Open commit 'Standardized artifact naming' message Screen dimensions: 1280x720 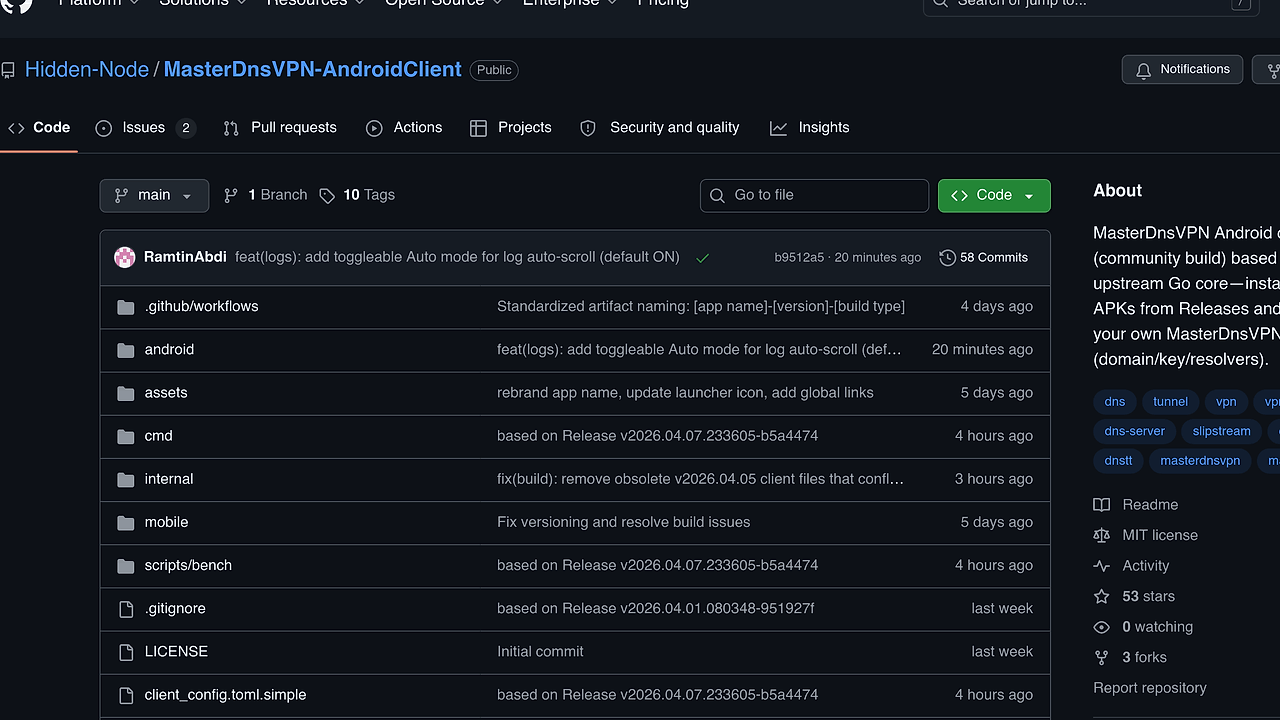pyautogui.click(x=701, y=306)
